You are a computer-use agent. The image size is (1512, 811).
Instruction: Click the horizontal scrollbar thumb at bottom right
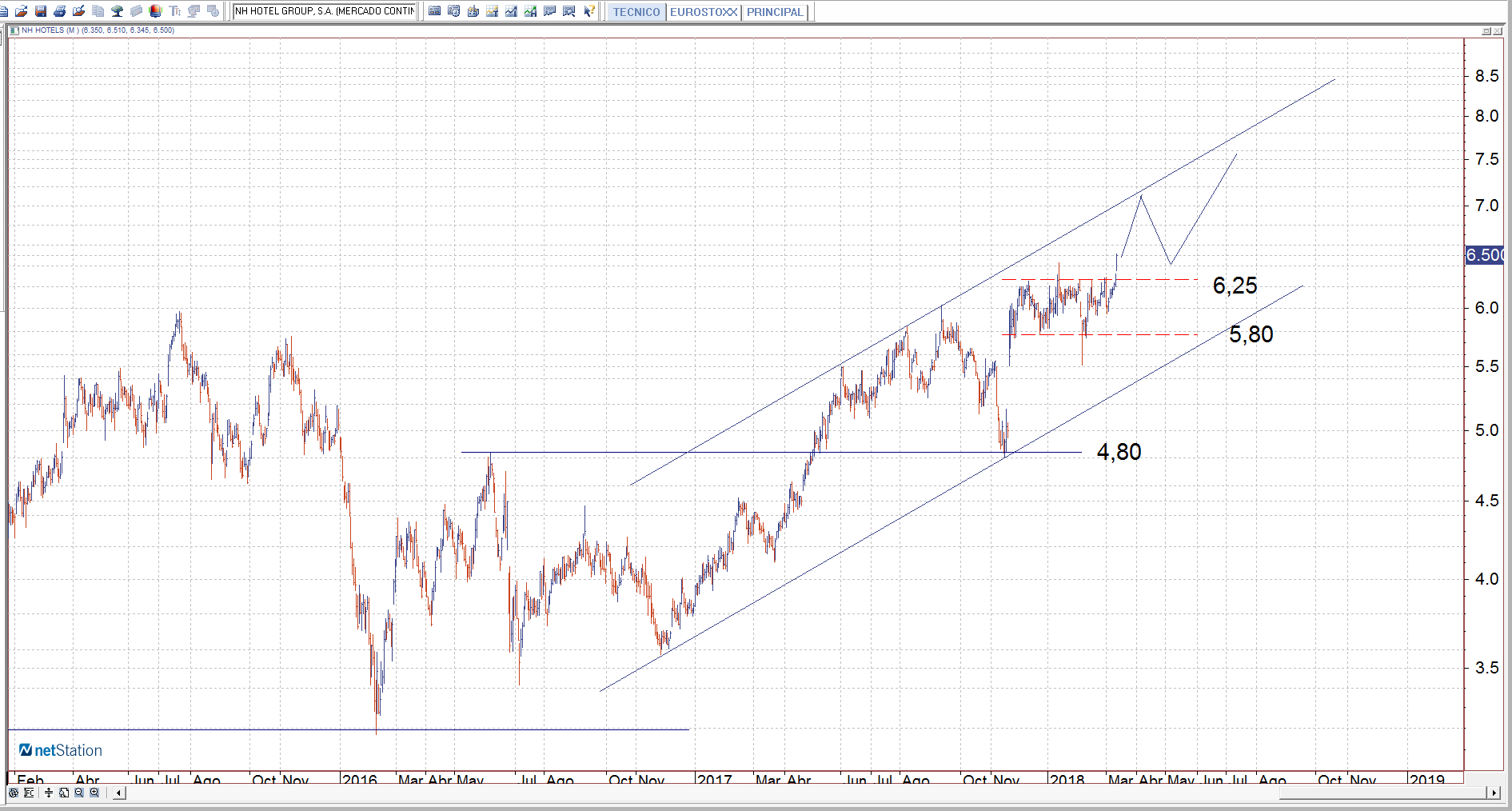pyautogui.click(x=1382, y=793)
